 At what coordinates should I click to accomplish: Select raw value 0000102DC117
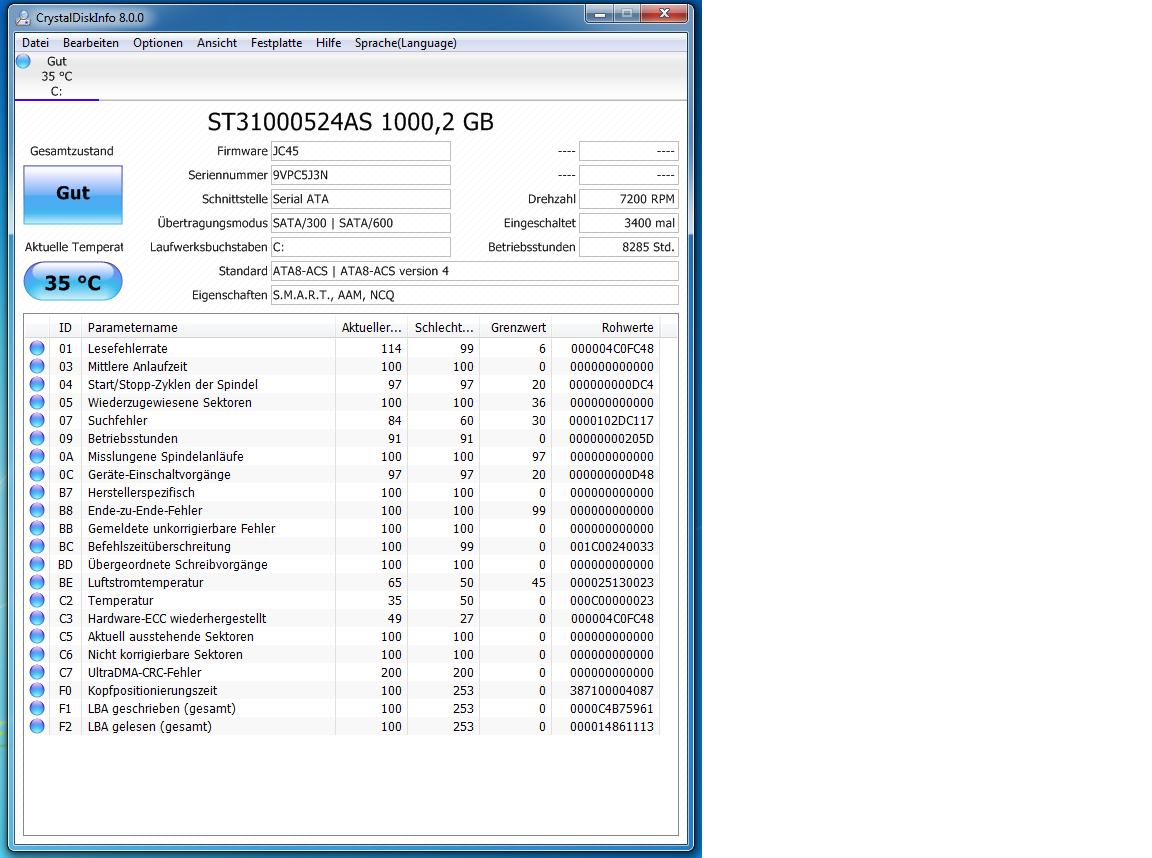pos(611,420)
